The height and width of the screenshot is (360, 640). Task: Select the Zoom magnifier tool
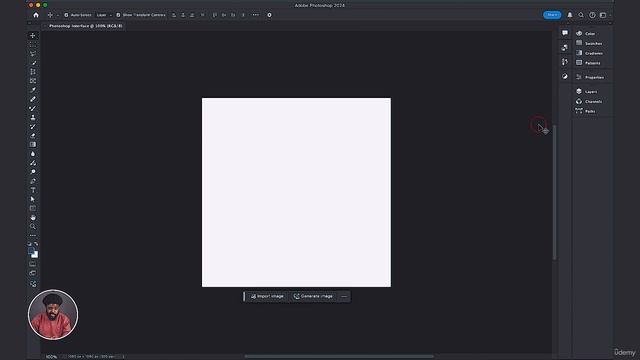coord(33,227)
